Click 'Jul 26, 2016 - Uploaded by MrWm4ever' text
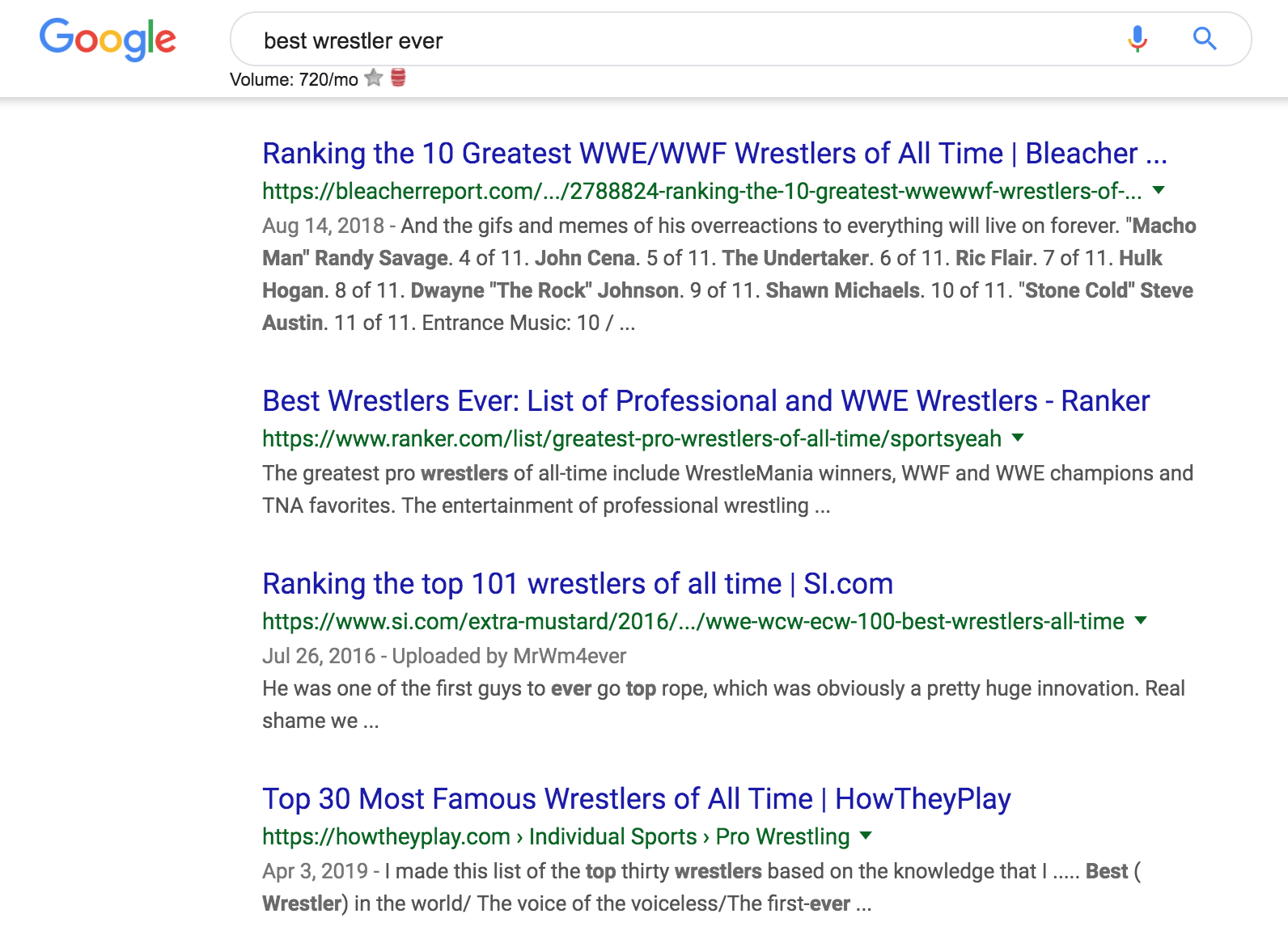This screenshot has height=935, width=1288. [444, 656]
